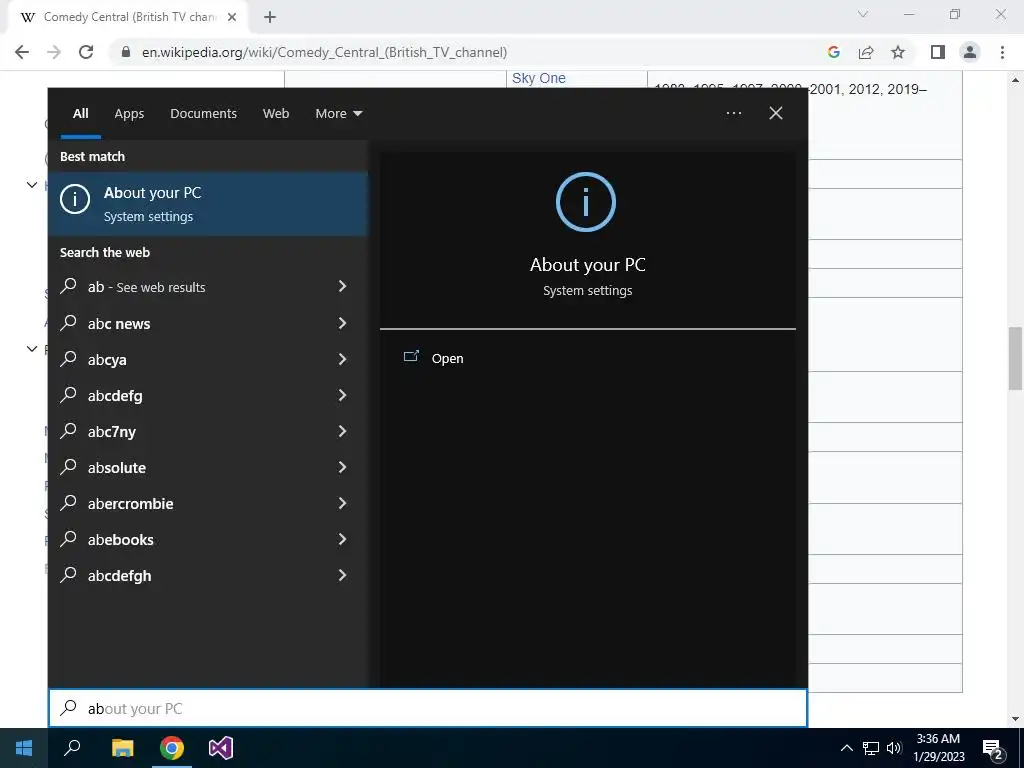Click the Sky One link
Screen dimensions: 1024x768
click(x=539, y=78)
